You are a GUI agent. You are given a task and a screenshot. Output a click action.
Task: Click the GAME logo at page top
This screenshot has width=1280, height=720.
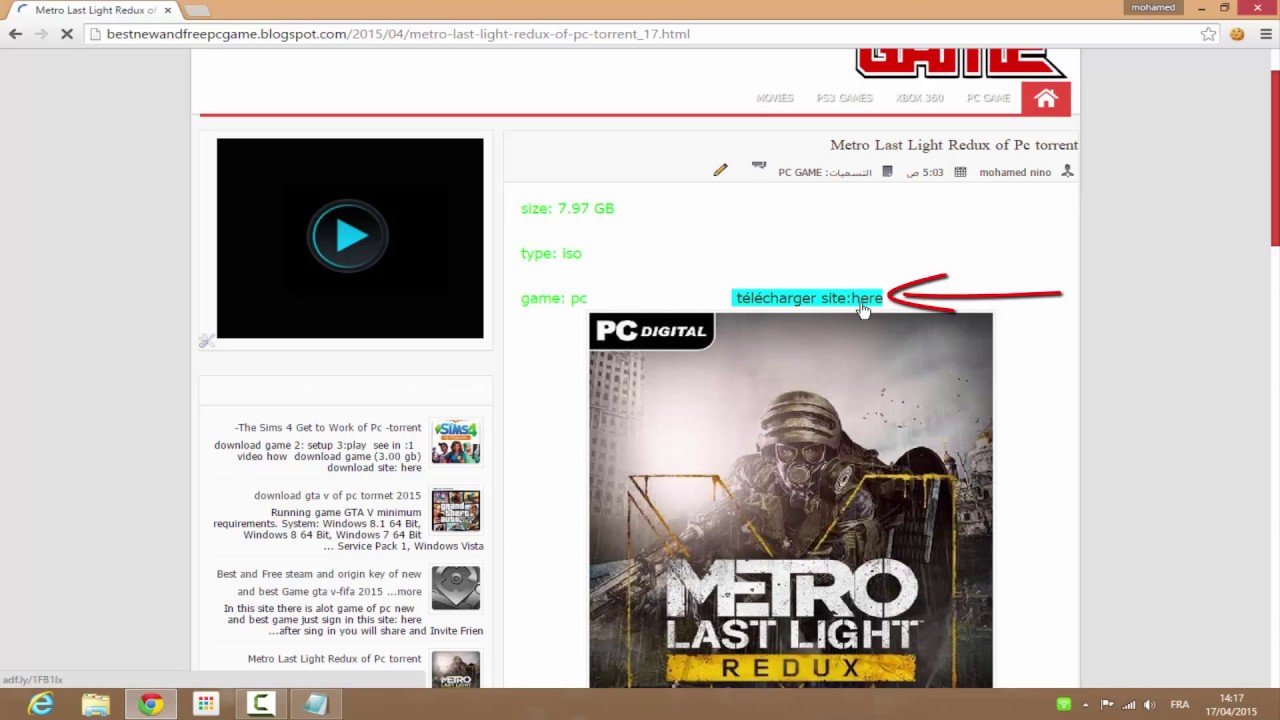(961, 63)
